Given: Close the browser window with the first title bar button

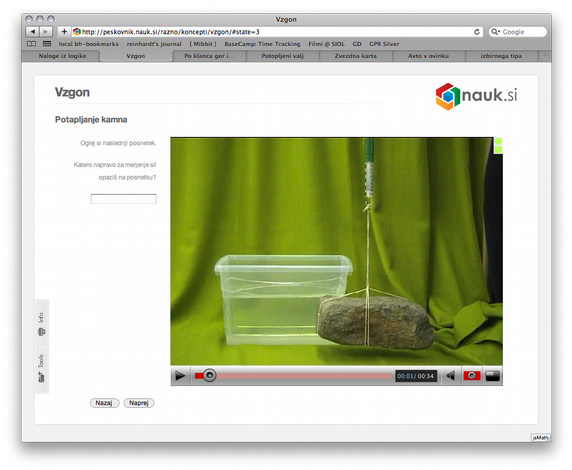Looking at the screenshot, I should [30, 19].
